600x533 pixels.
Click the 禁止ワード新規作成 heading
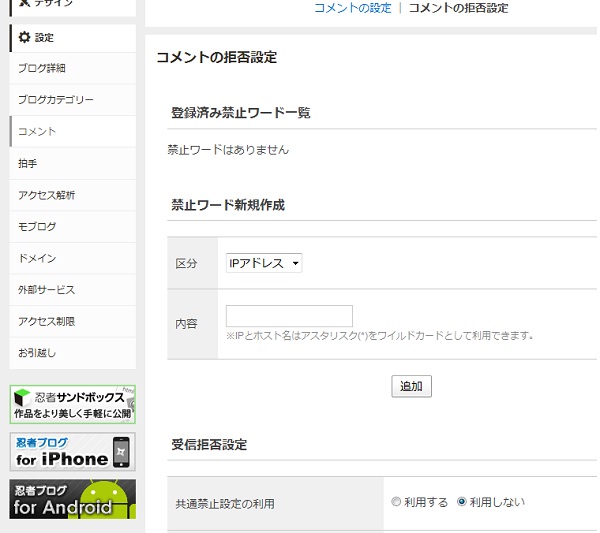[228, 205]
